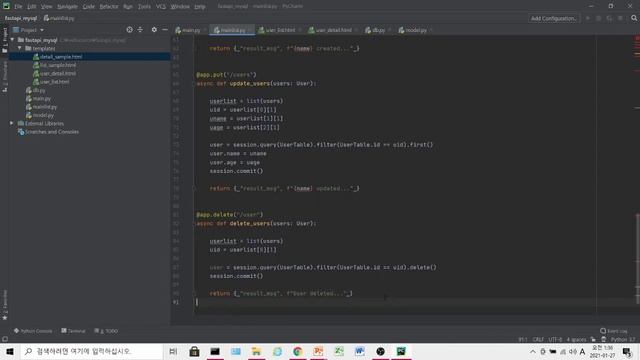Viewport: 640px width, 360px height.
Task: Open the Windows Start menu
Action: click(10, 351)
